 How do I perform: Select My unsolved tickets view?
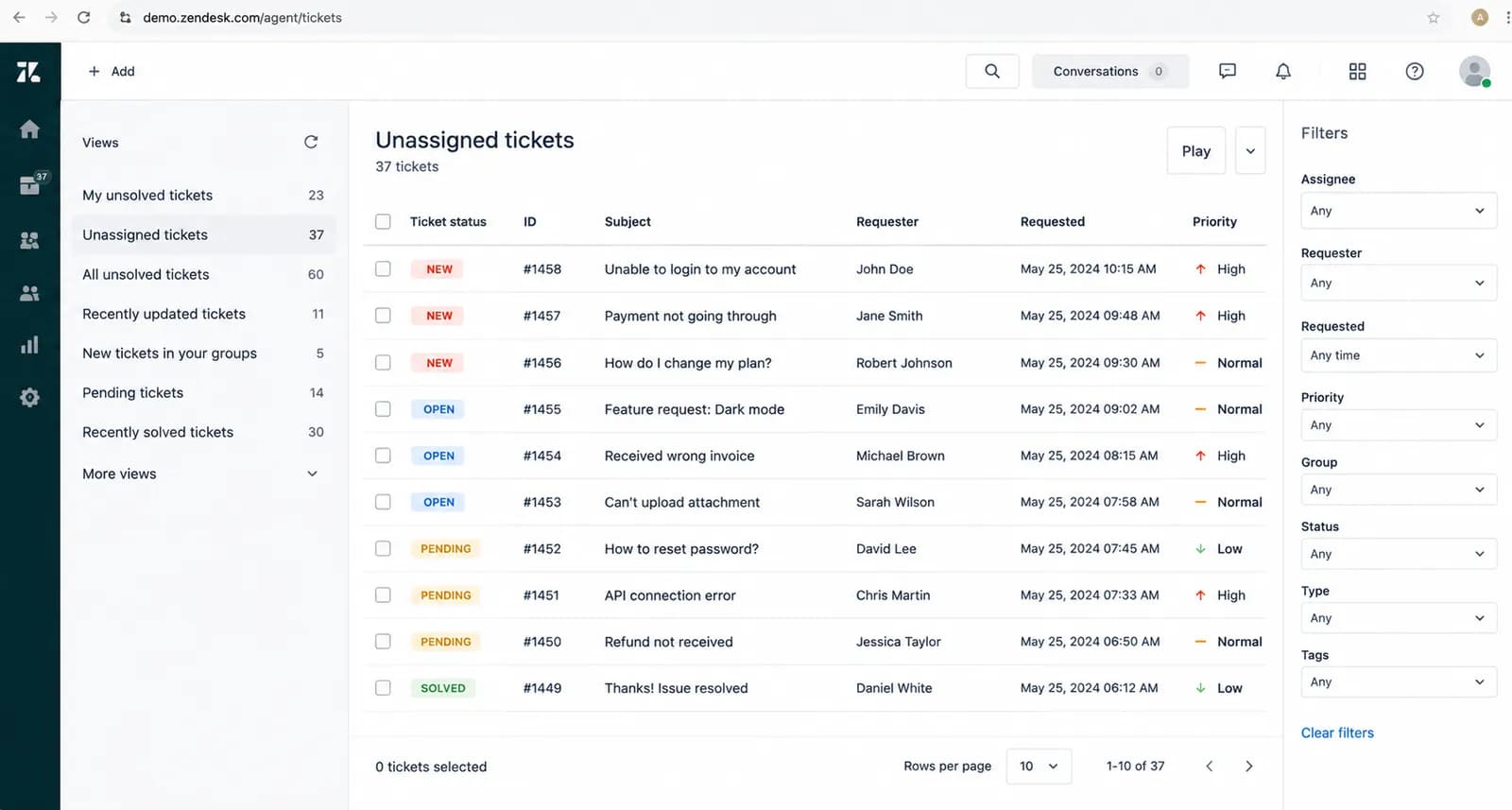203,195
